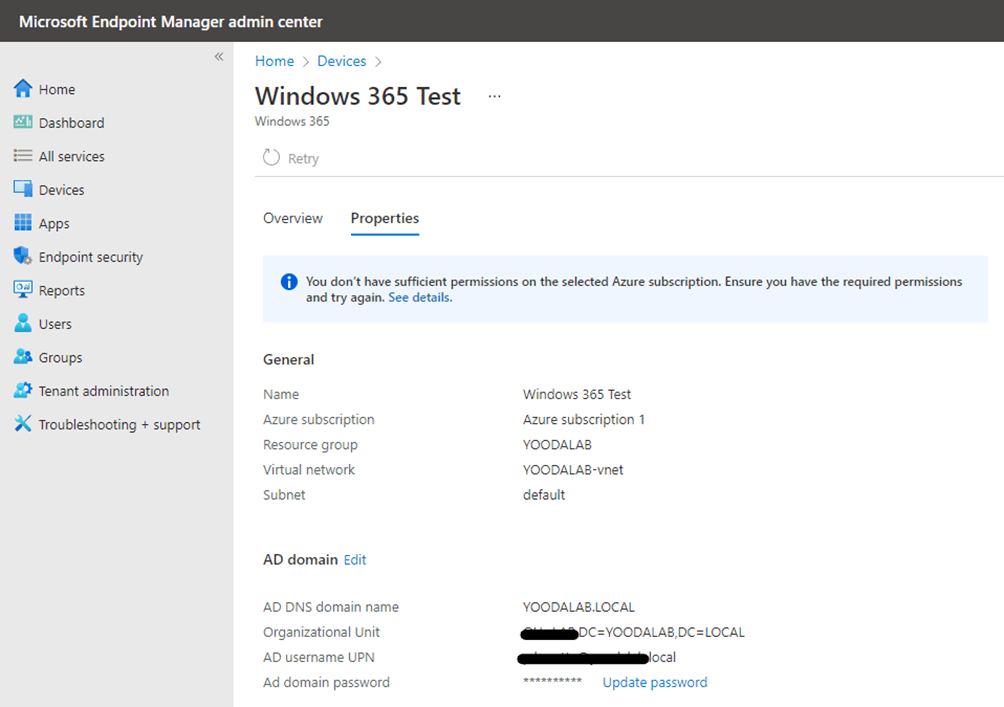Open Apps in the left navigation
This screenshot has width=1004, height=707.
54,223
